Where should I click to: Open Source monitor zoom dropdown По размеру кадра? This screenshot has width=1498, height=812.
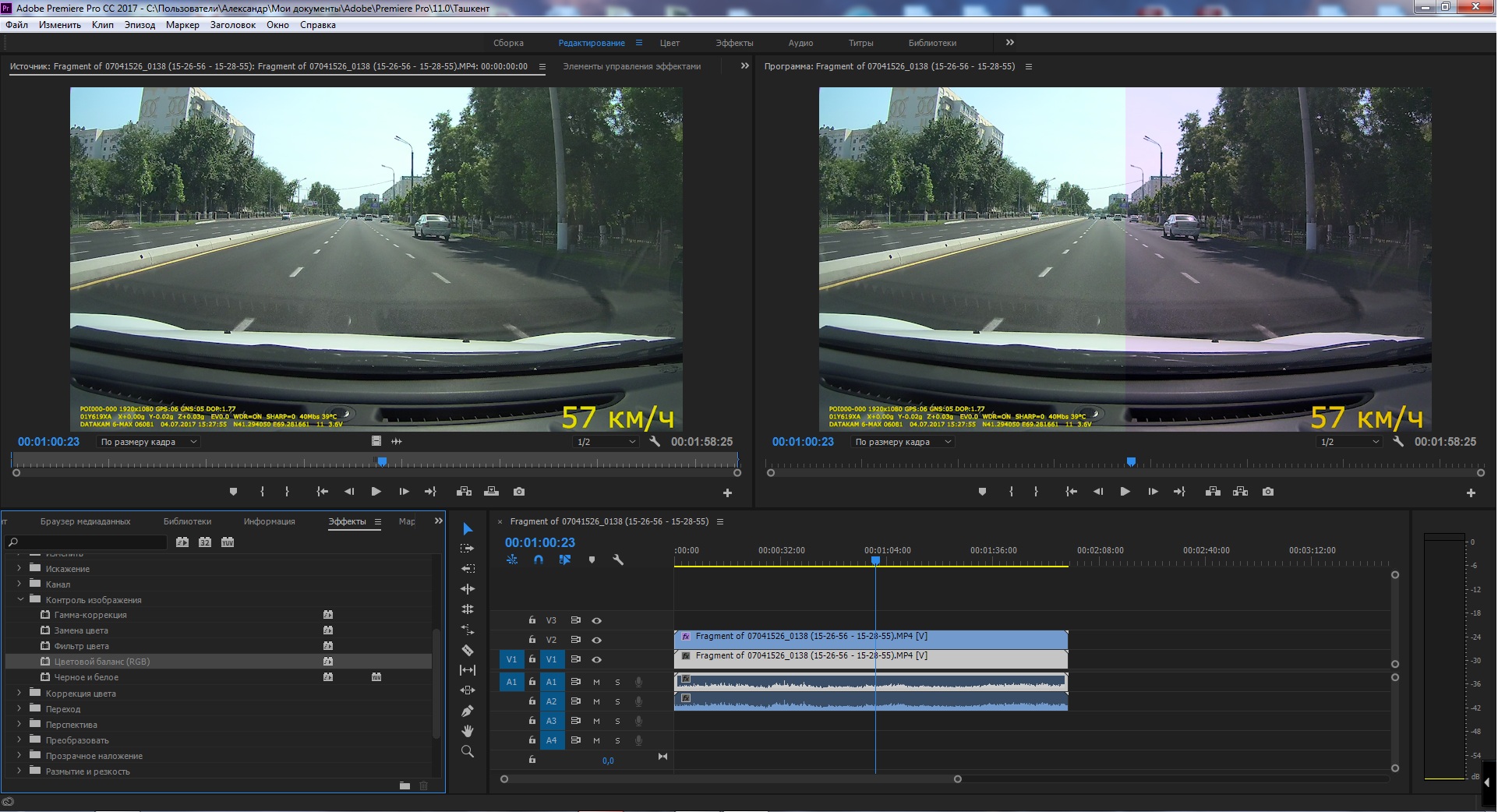coord(148,442)
